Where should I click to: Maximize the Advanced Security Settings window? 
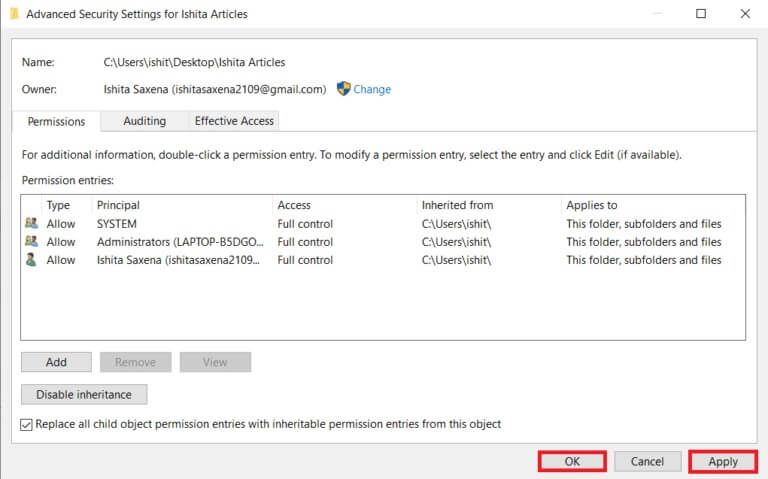701,14
